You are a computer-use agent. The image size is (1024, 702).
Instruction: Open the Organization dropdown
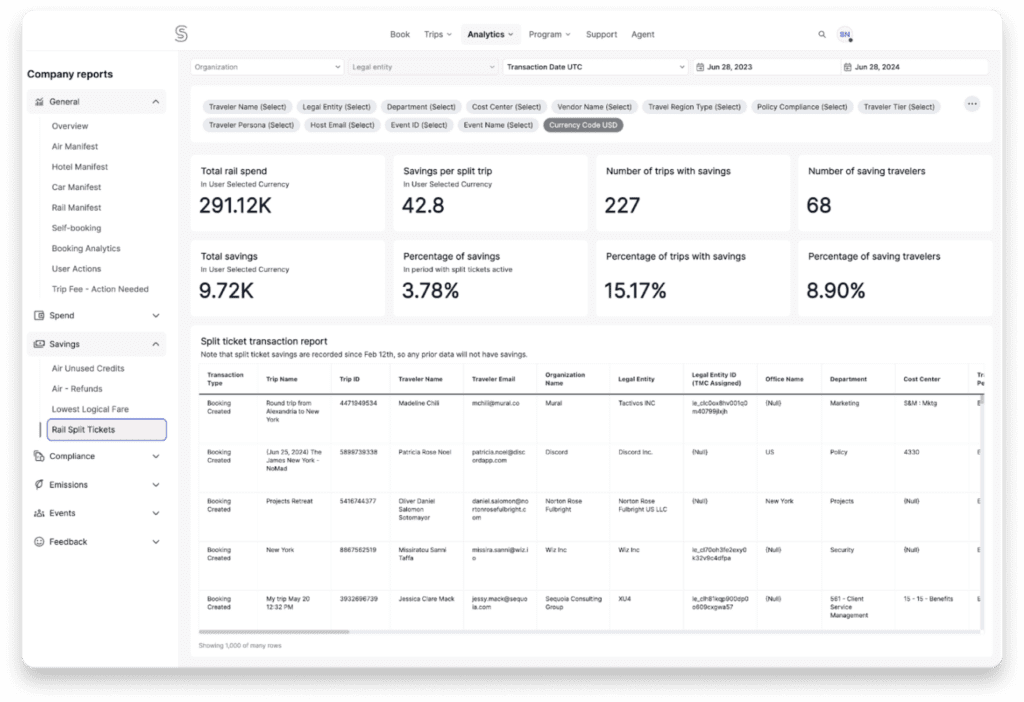coord(267,67)
